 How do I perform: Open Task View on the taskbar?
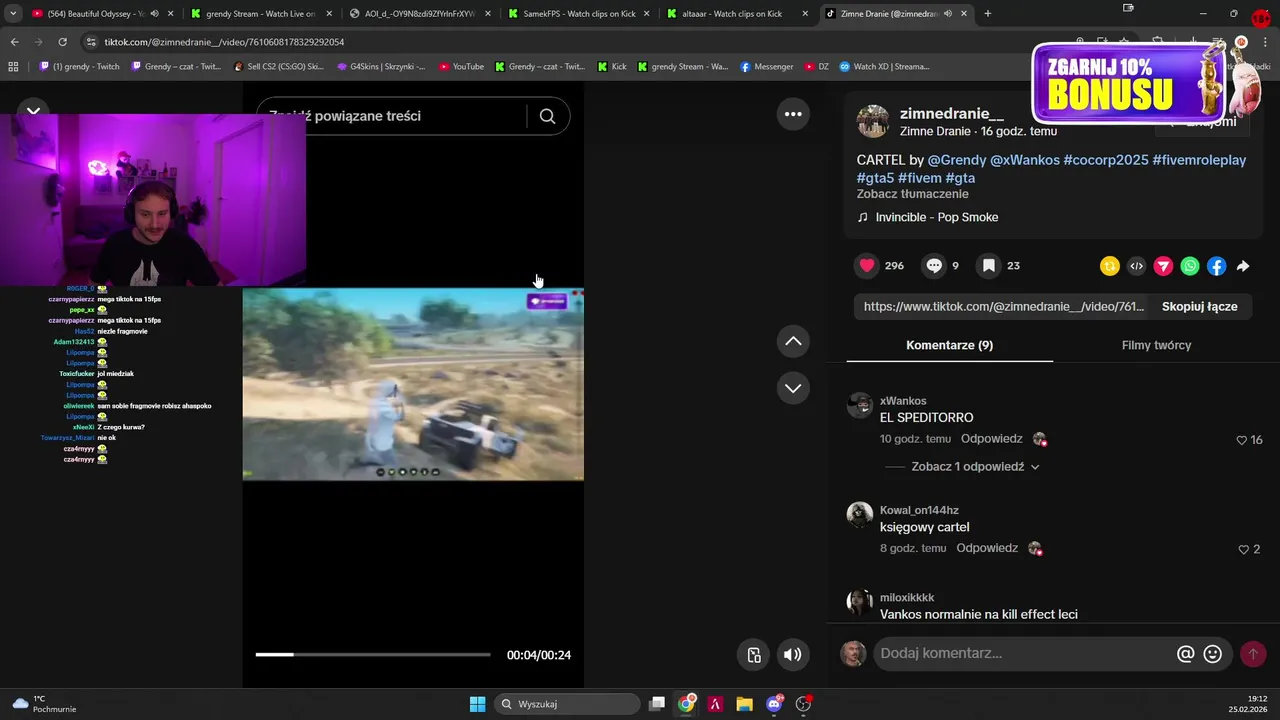(657, 704)
